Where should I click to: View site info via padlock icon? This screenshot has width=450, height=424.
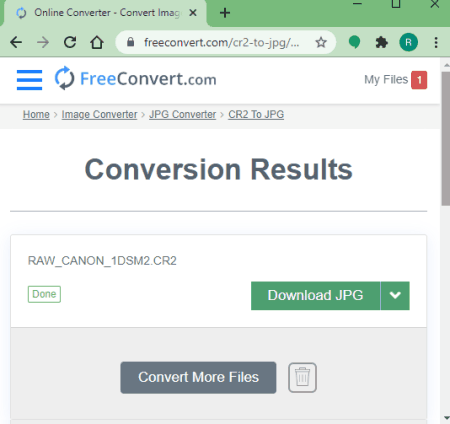point(131,42)
